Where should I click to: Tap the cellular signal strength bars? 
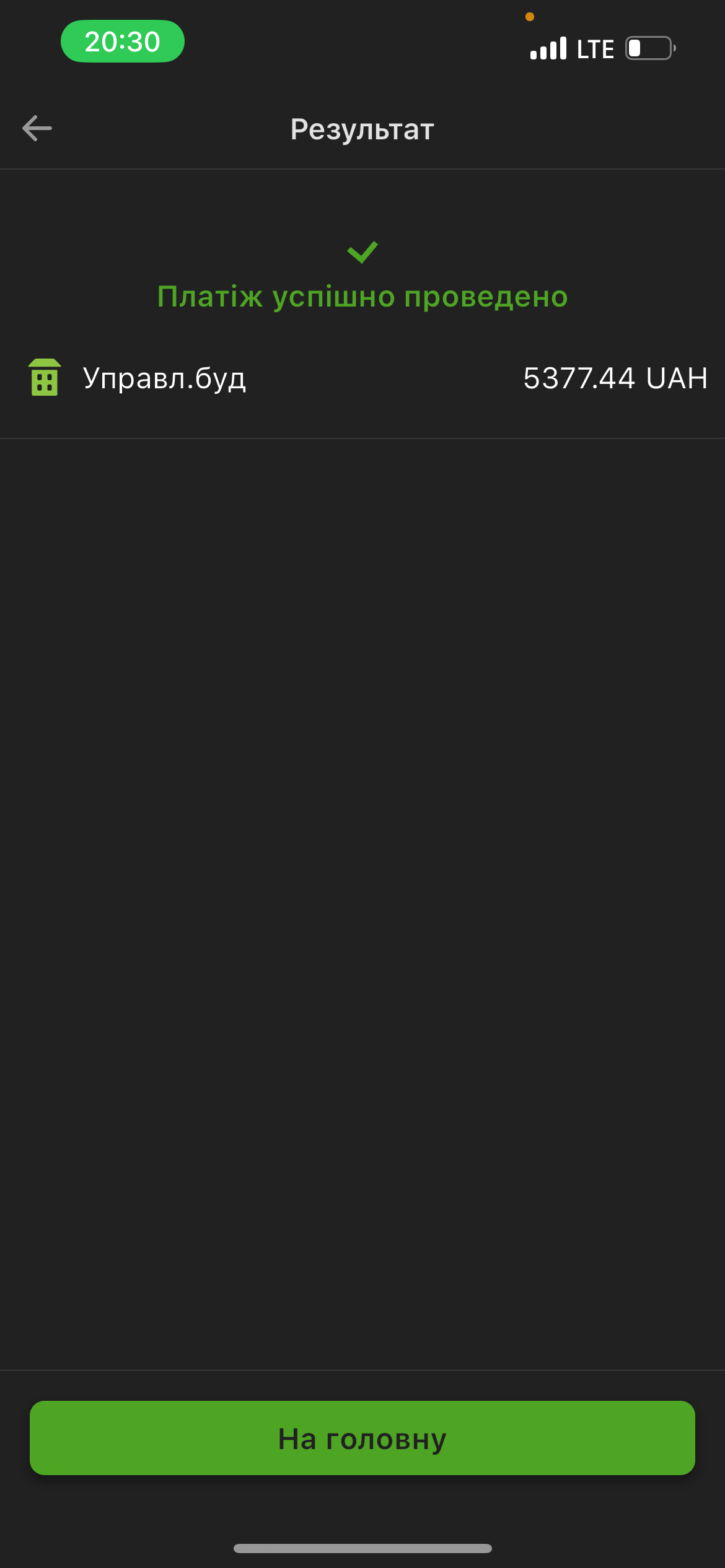(x=548, y=48)
